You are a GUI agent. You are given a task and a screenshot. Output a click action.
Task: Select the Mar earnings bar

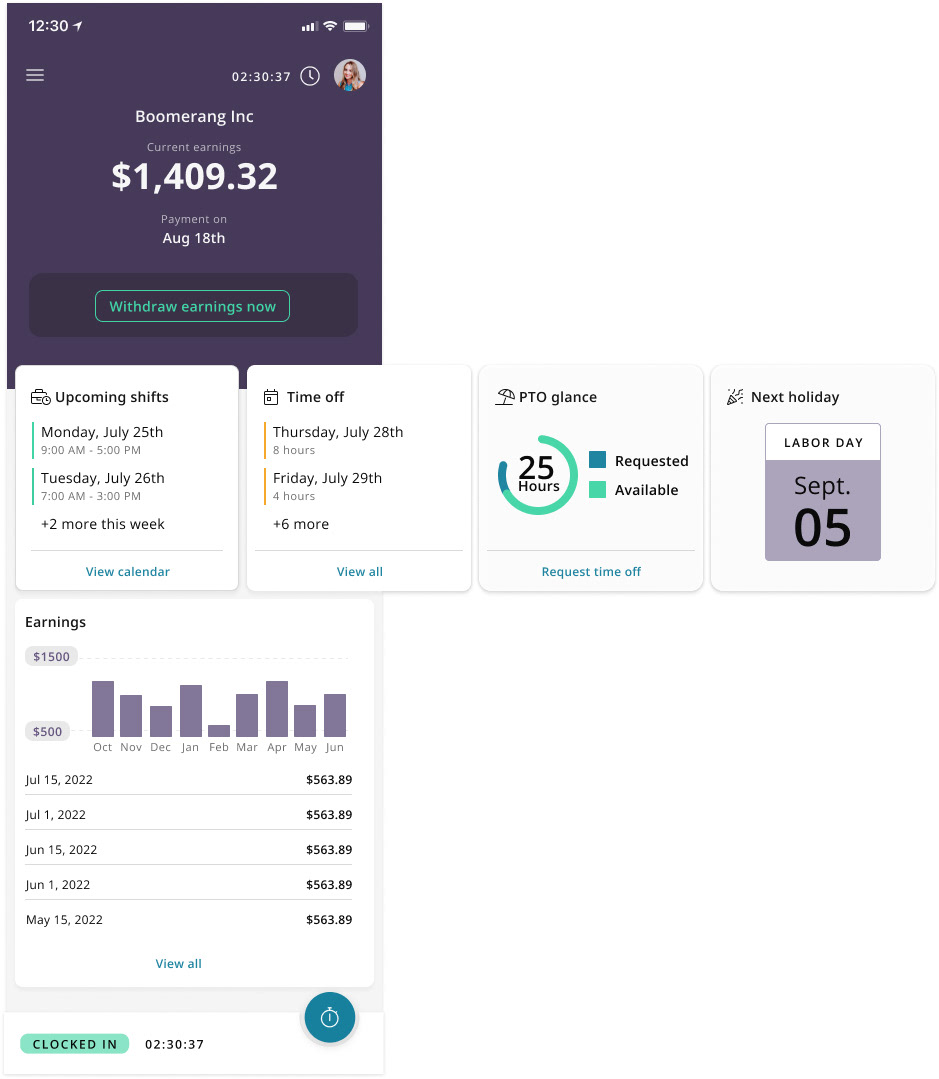(x=247, y=715)
